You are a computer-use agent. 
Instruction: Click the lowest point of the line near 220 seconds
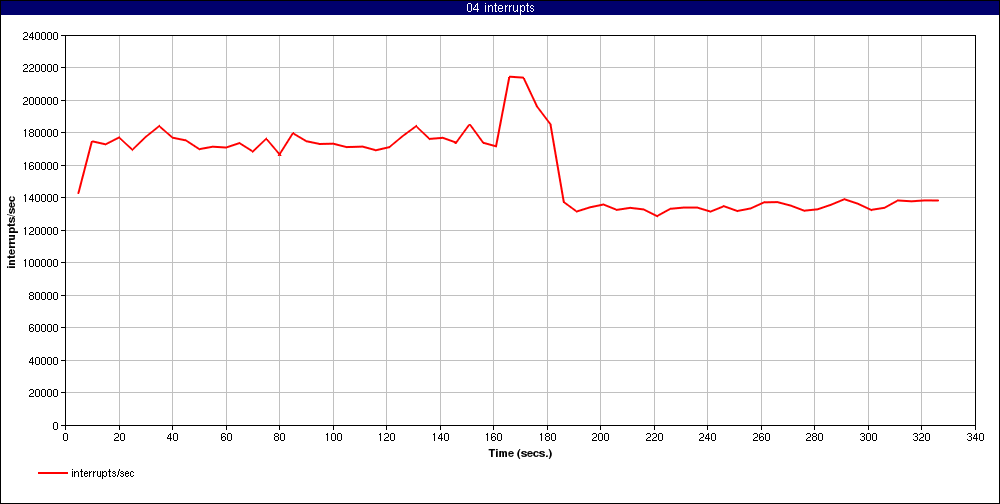click(656, 216)
